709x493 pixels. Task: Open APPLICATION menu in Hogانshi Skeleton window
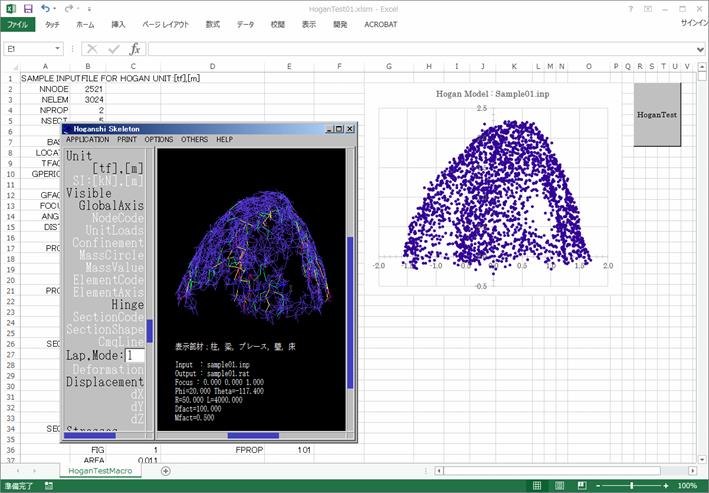pos(88,139)
